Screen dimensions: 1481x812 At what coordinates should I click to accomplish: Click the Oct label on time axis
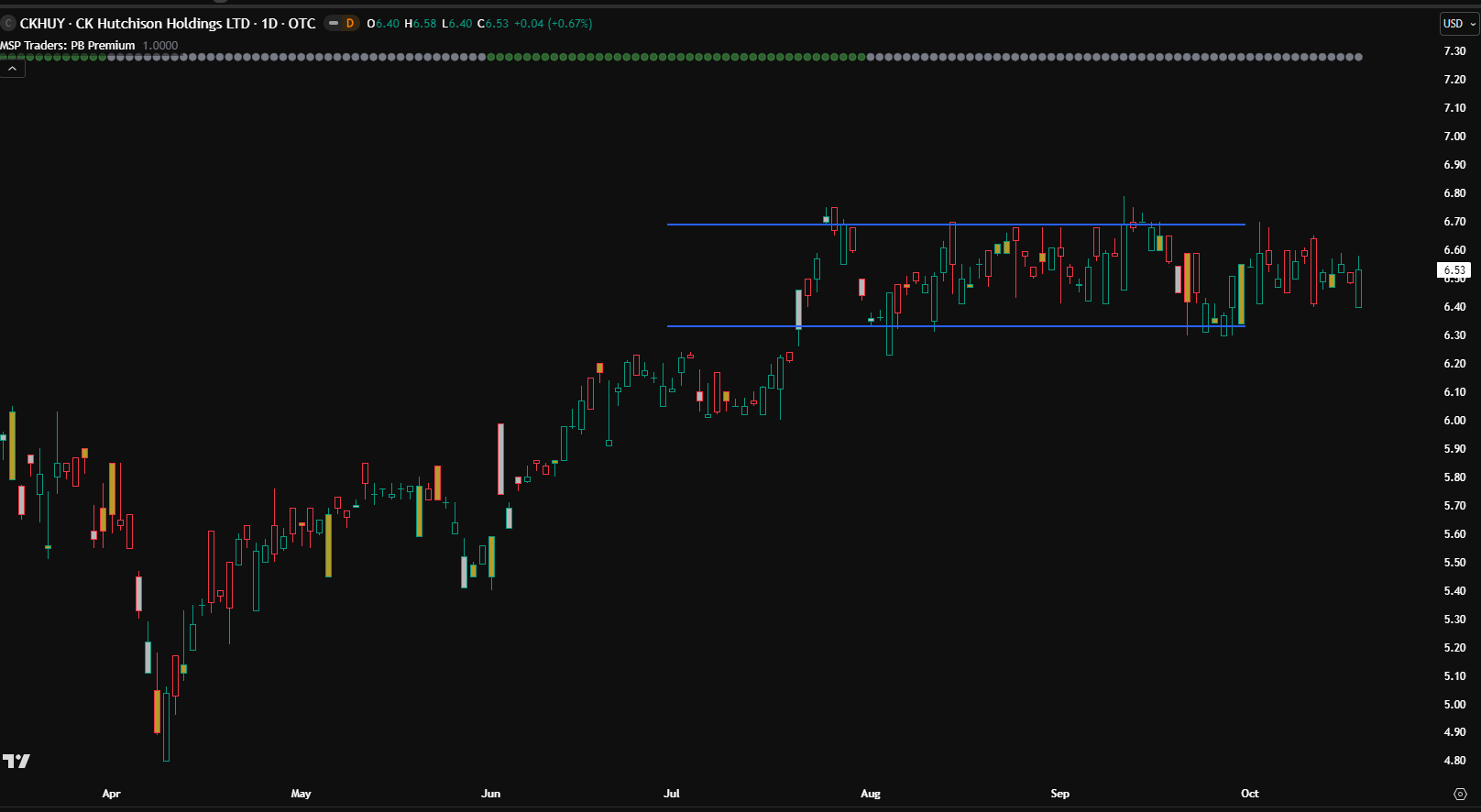pyautogui.click(x=1249, y=794)
